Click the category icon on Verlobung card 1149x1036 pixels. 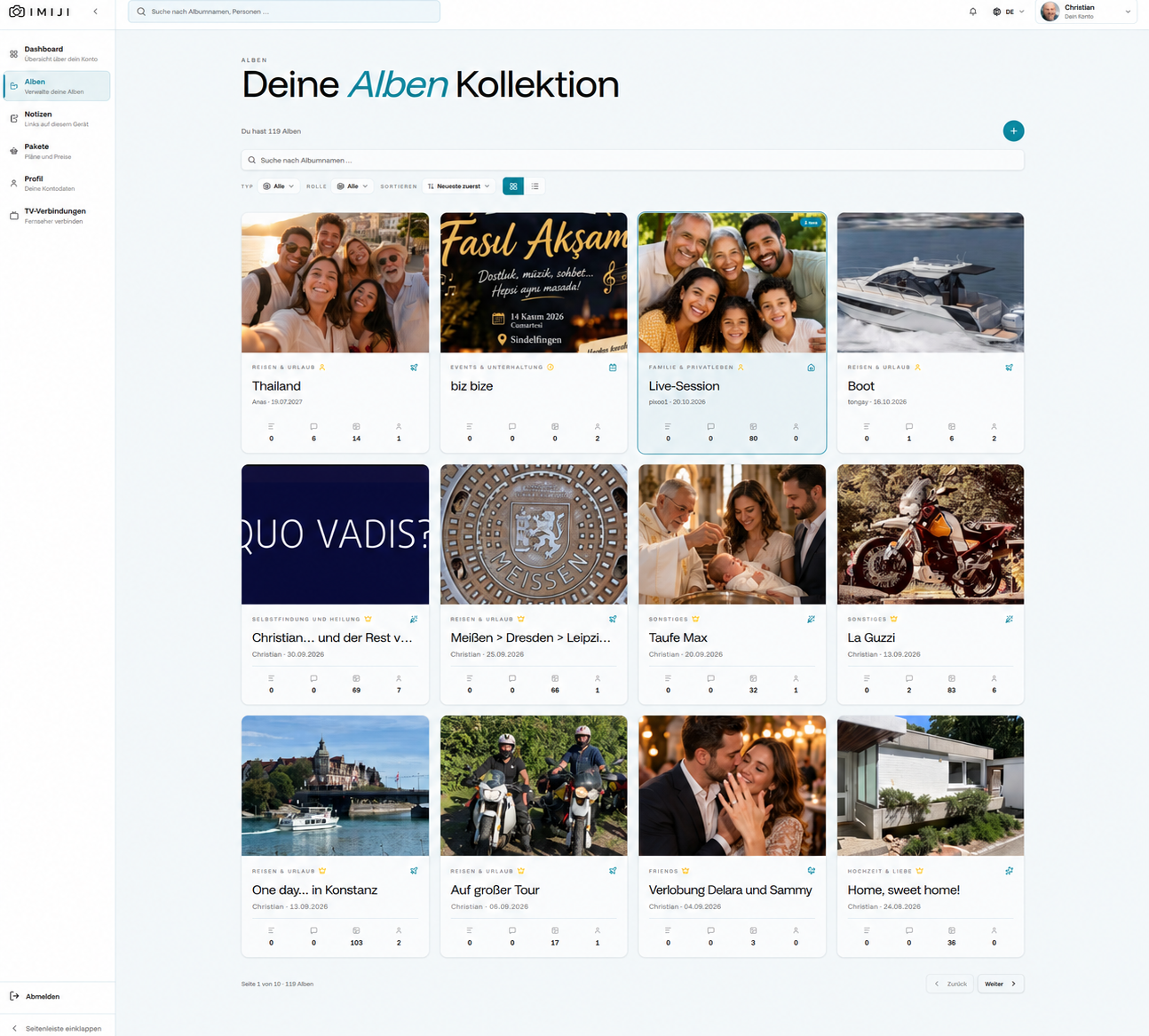pos(811,871)
